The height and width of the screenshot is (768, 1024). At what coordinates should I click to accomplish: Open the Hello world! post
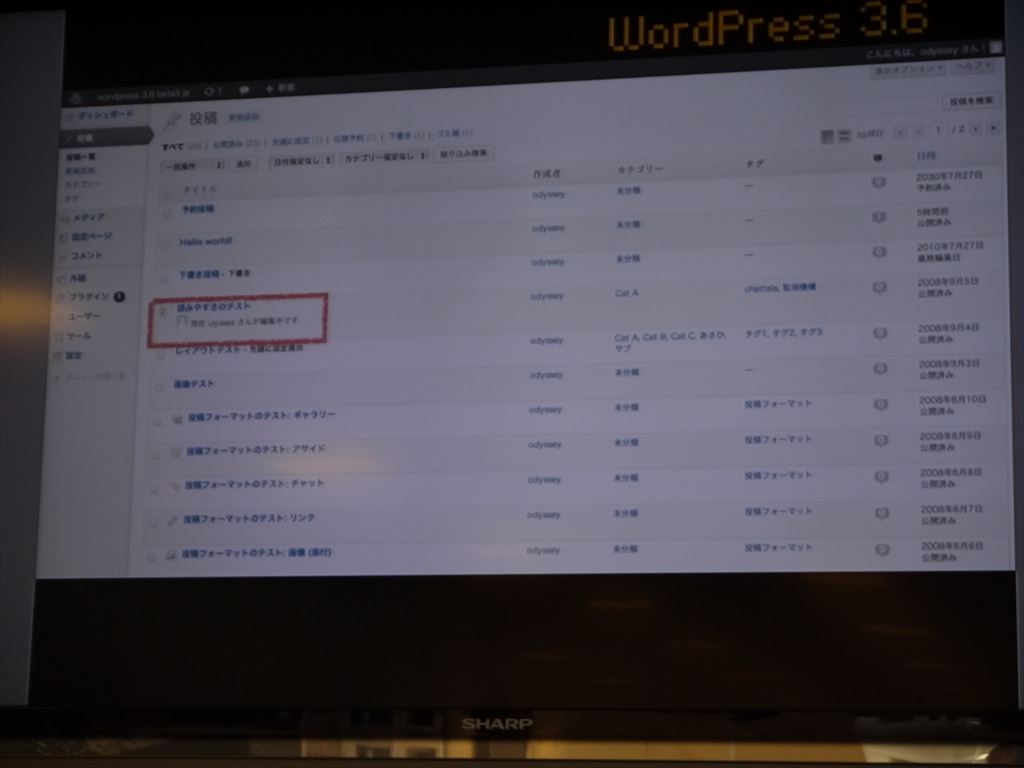206,242
